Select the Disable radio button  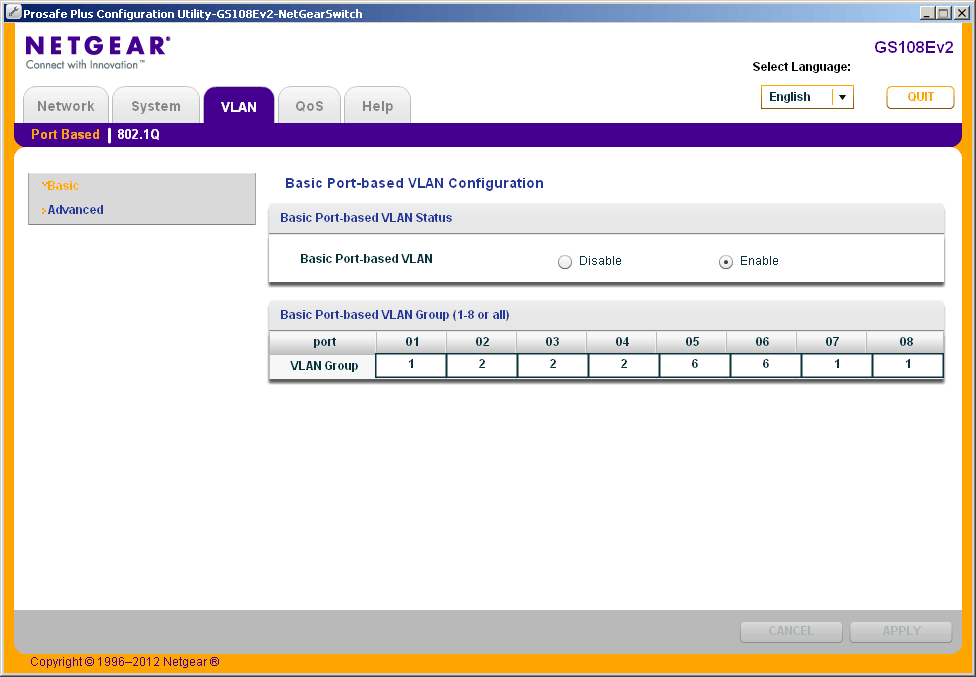click(565, 262)
